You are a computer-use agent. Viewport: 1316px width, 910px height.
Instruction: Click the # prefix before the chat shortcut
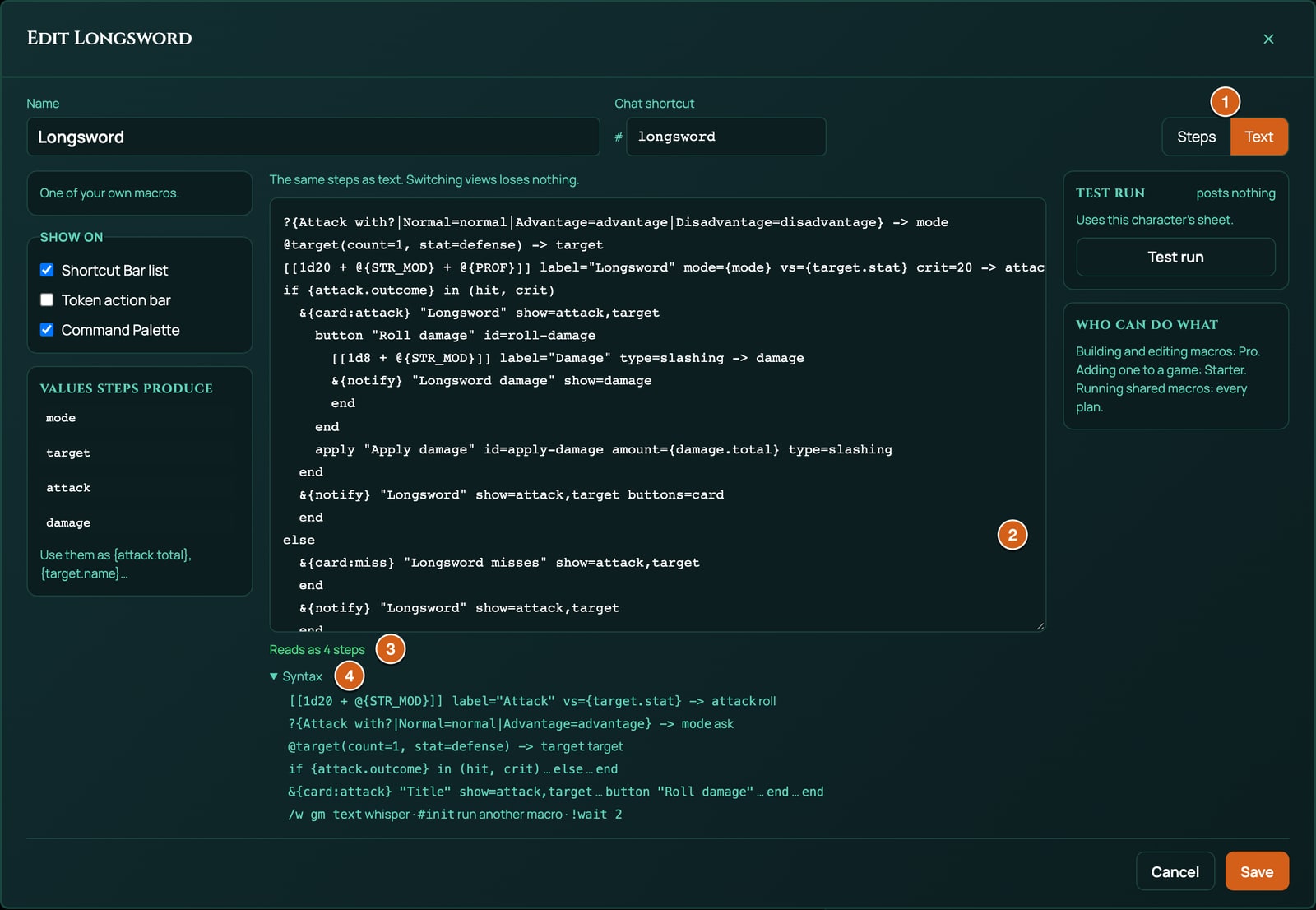point(619,137)
